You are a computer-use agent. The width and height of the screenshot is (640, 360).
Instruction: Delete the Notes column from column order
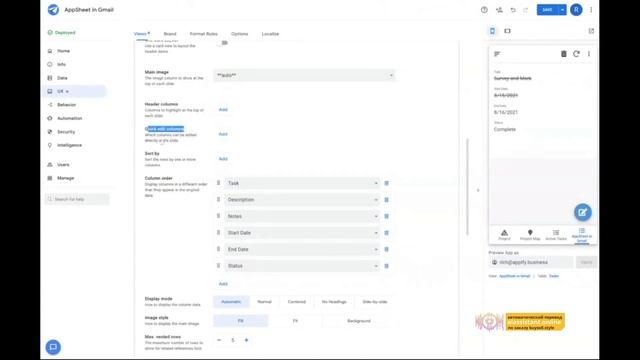387,216
